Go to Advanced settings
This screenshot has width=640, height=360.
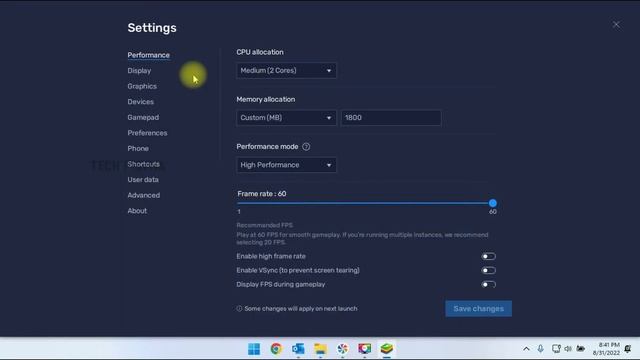(143, 195)
